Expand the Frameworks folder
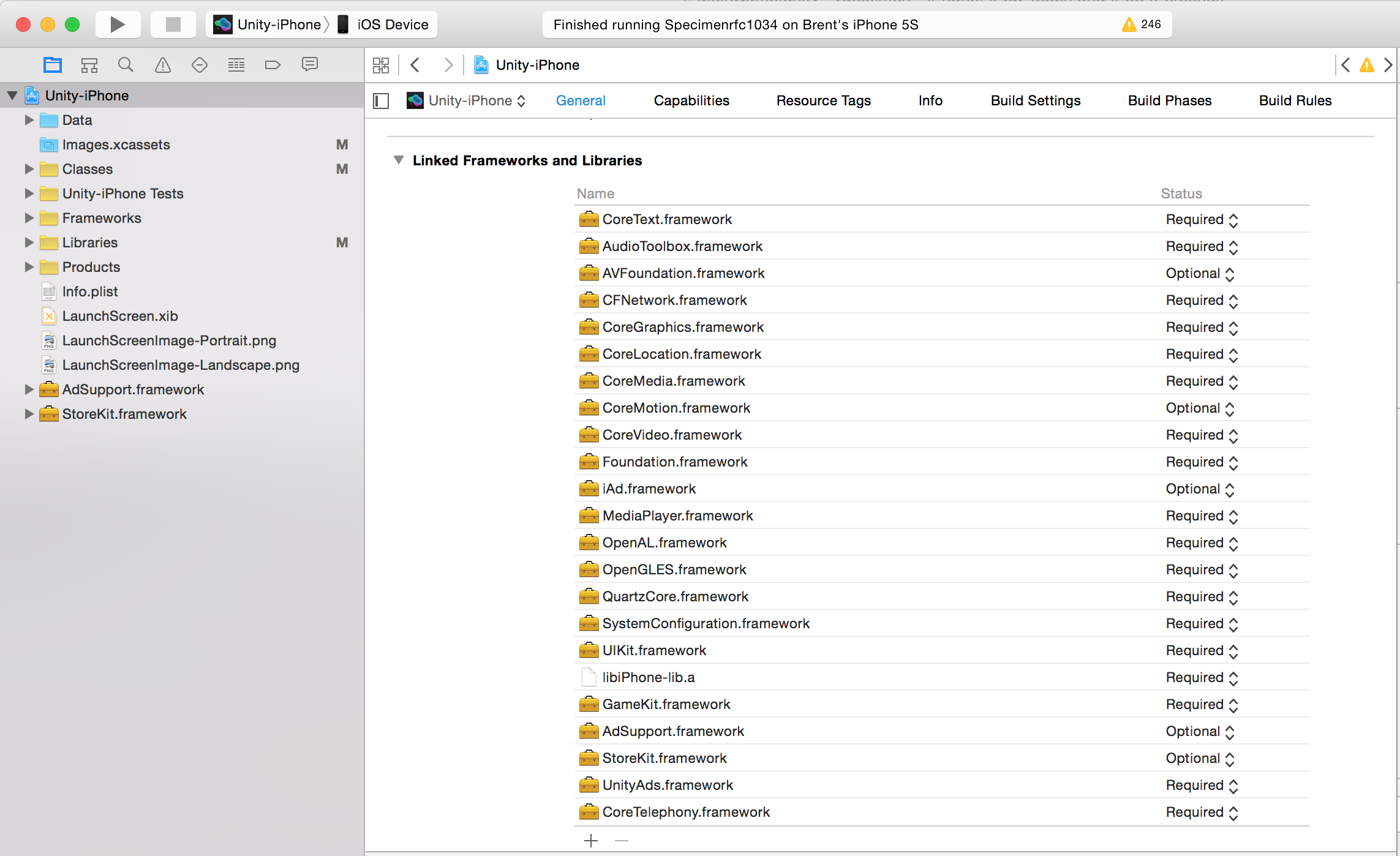1400x856 pixels. click(29, 218)
